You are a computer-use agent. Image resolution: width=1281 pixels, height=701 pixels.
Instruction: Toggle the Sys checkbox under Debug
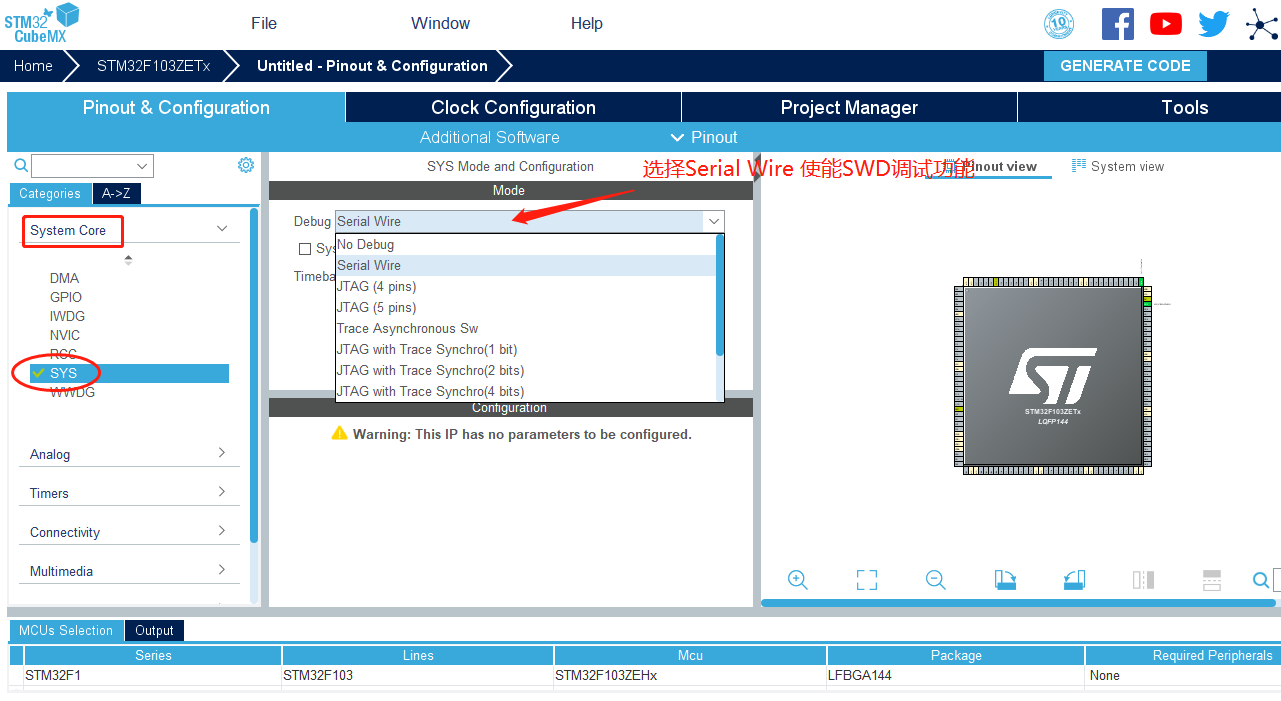click(x=305, y=249)
